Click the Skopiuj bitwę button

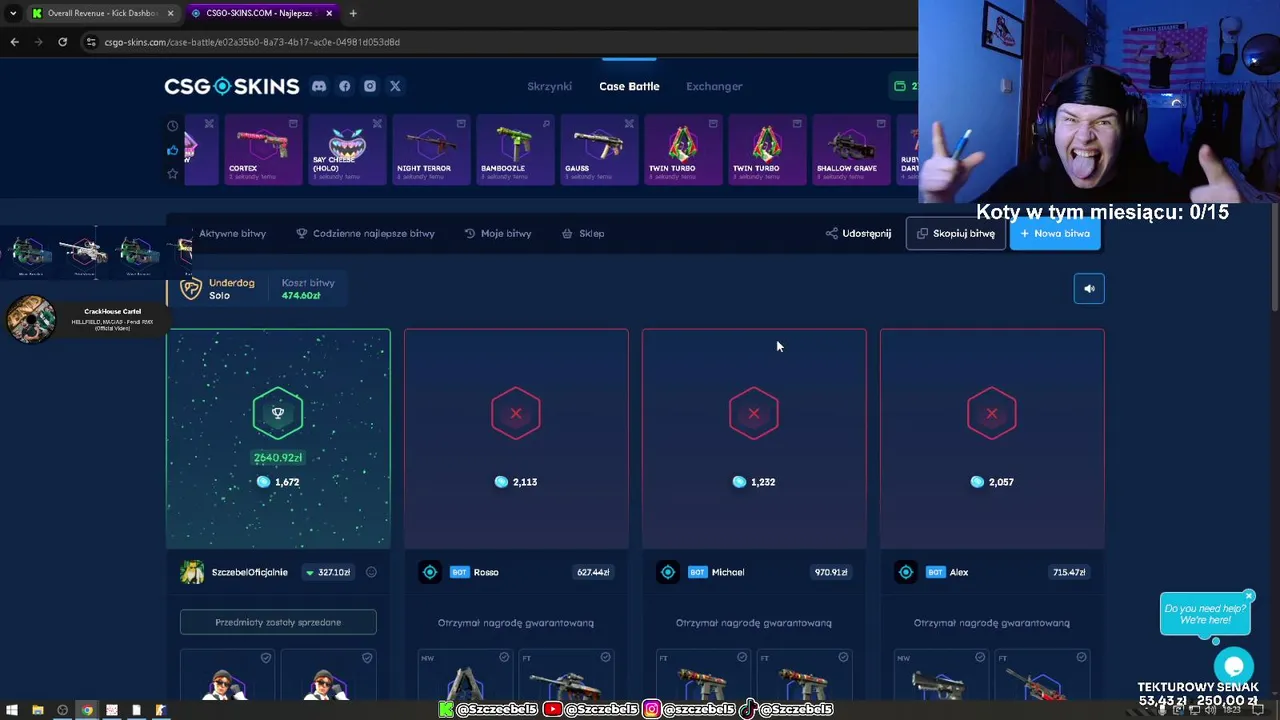956,233
